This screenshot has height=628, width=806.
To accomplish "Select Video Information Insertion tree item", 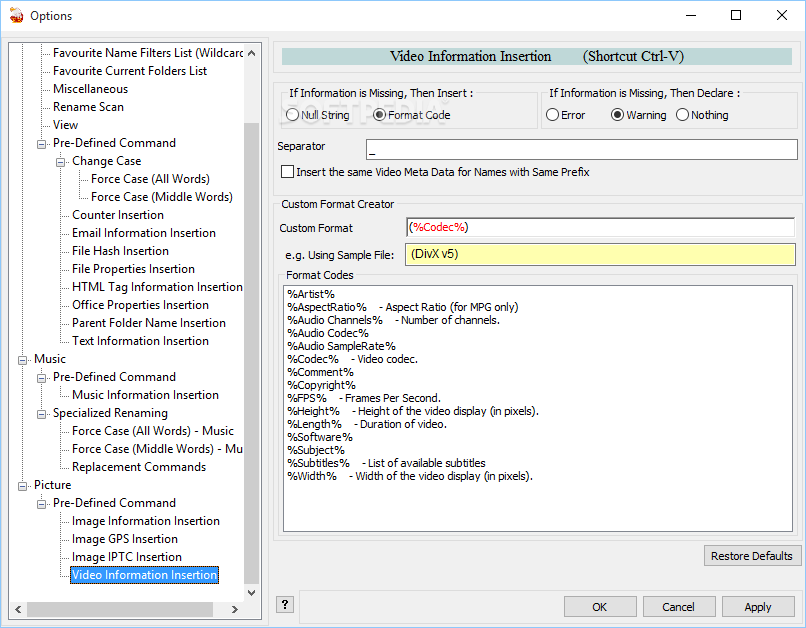I will pos(144,575).
